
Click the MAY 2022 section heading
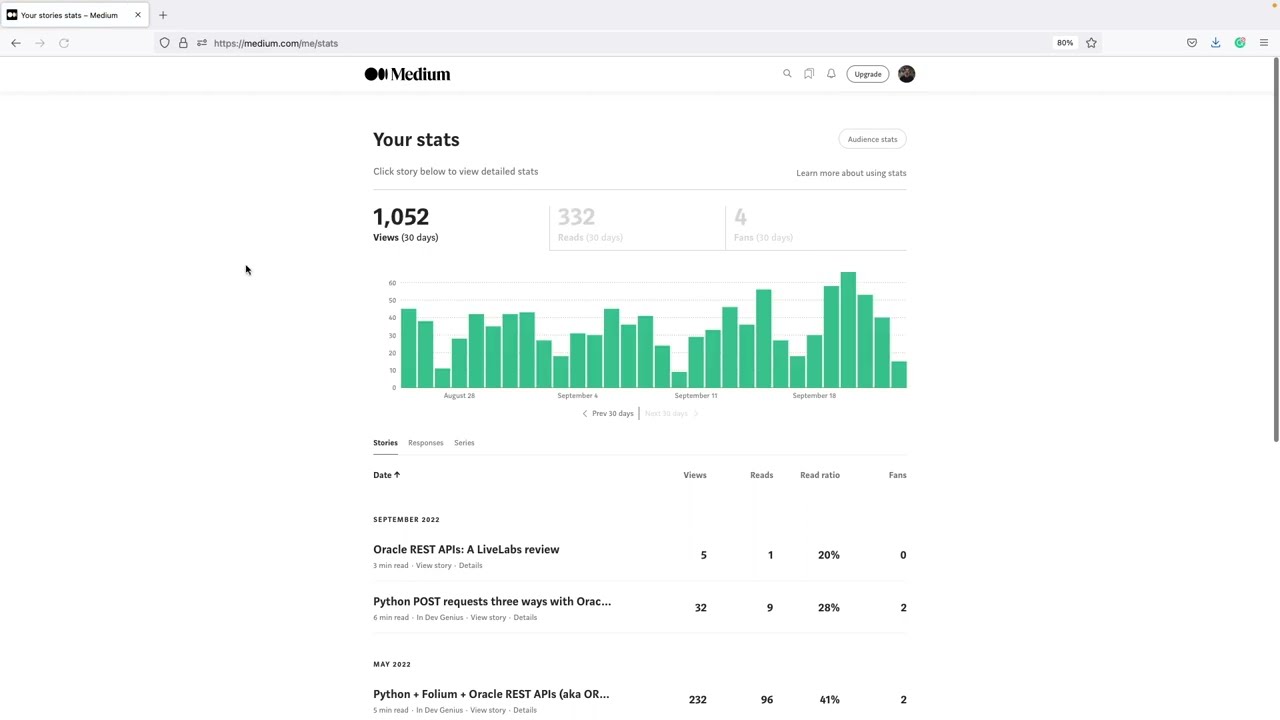coord(392,664)
